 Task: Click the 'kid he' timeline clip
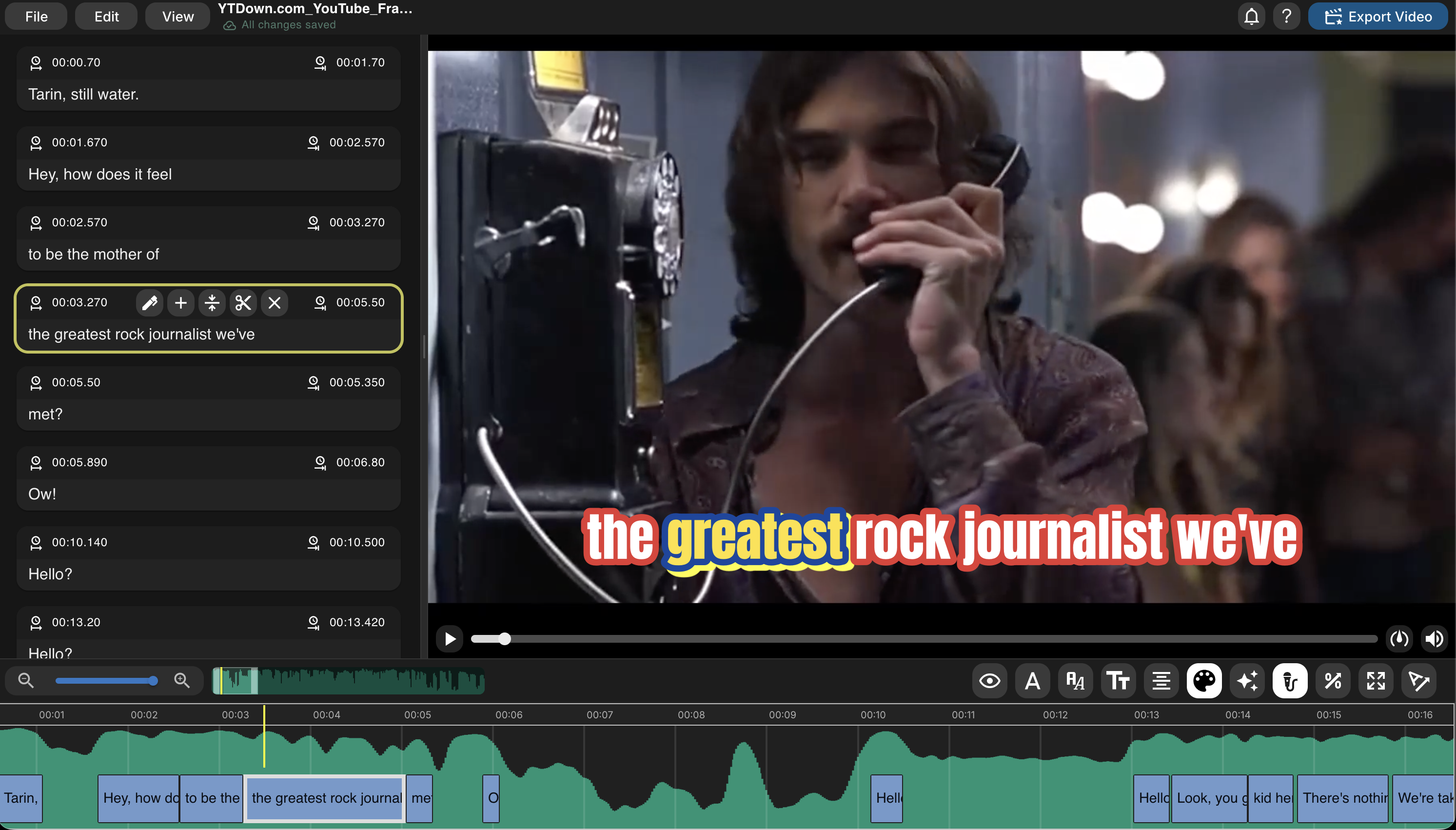[x=1271, y=798]
